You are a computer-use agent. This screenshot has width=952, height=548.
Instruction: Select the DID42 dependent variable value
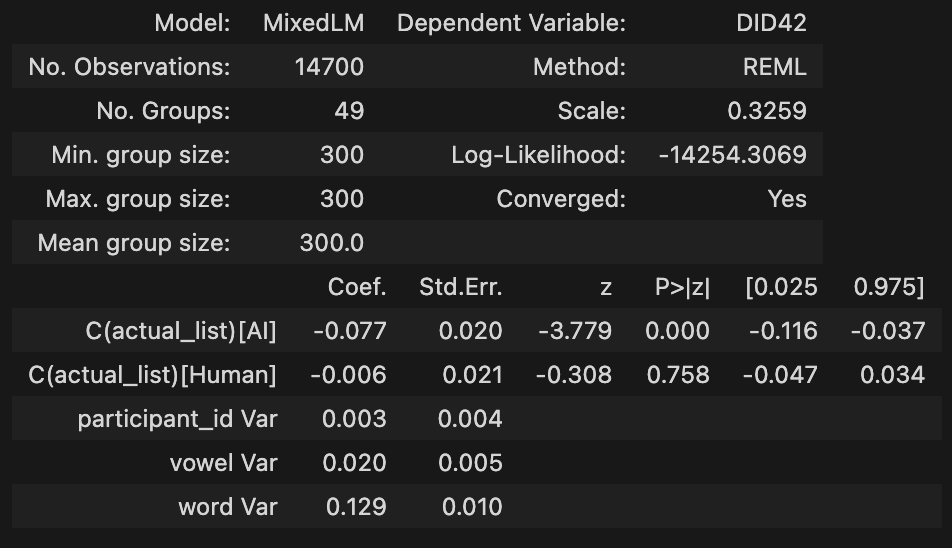[771, 23]
